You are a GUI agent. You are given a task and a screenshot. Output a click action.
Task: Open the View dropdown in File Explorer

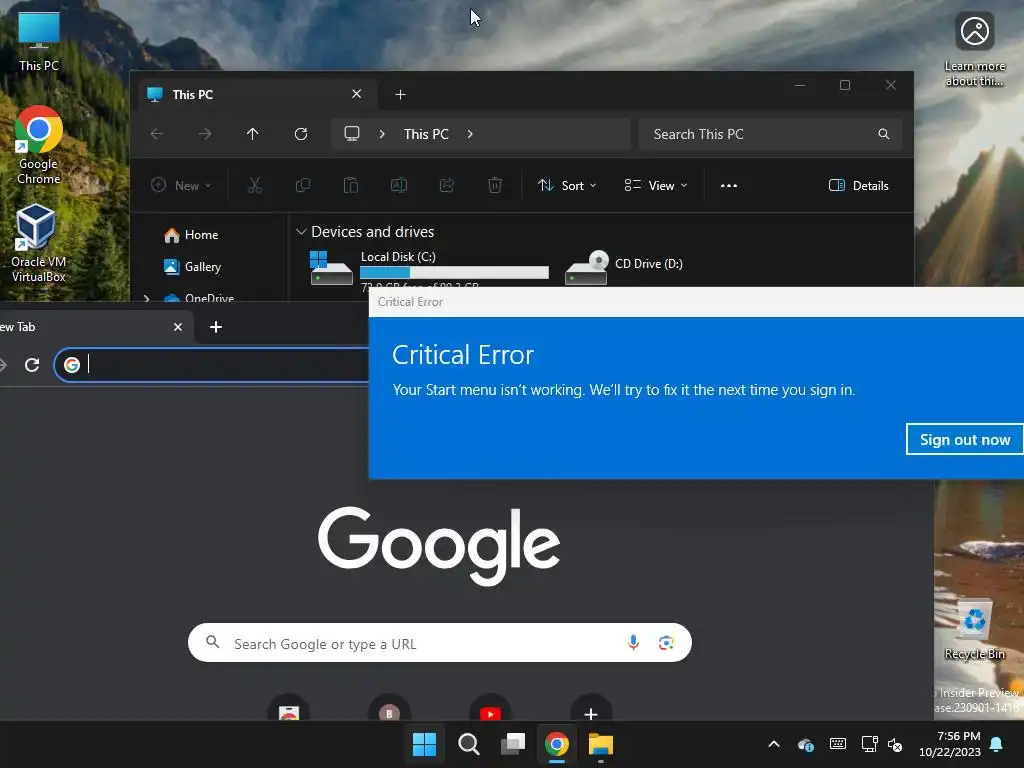point(656,185)
